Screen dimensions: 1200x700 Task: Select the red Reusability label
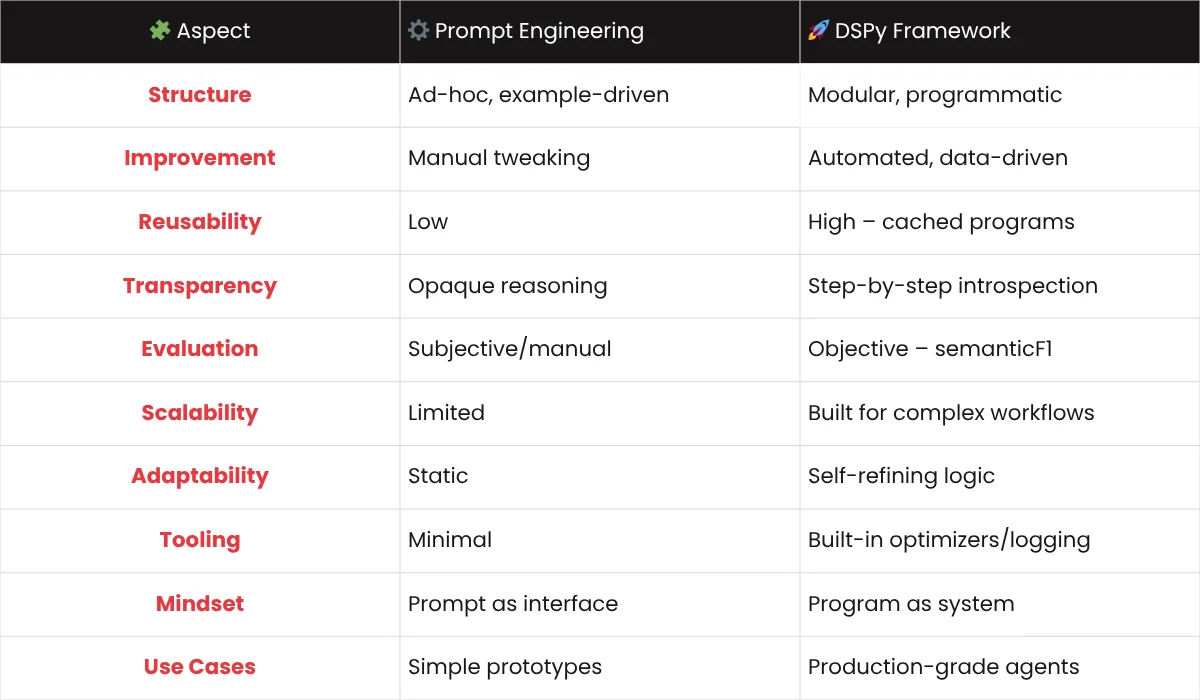pos(200,222)
